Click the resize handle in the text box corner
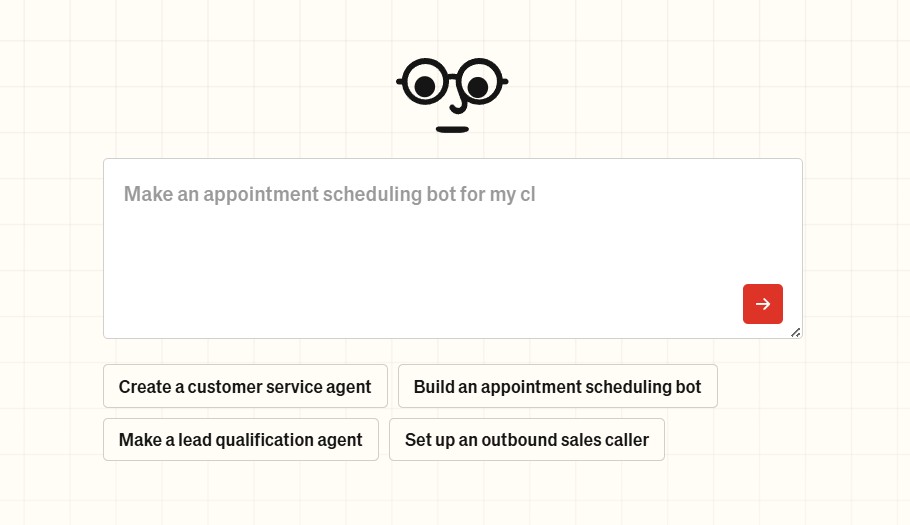The height and width of the screenshot is (525, 910). pos(795,332)
